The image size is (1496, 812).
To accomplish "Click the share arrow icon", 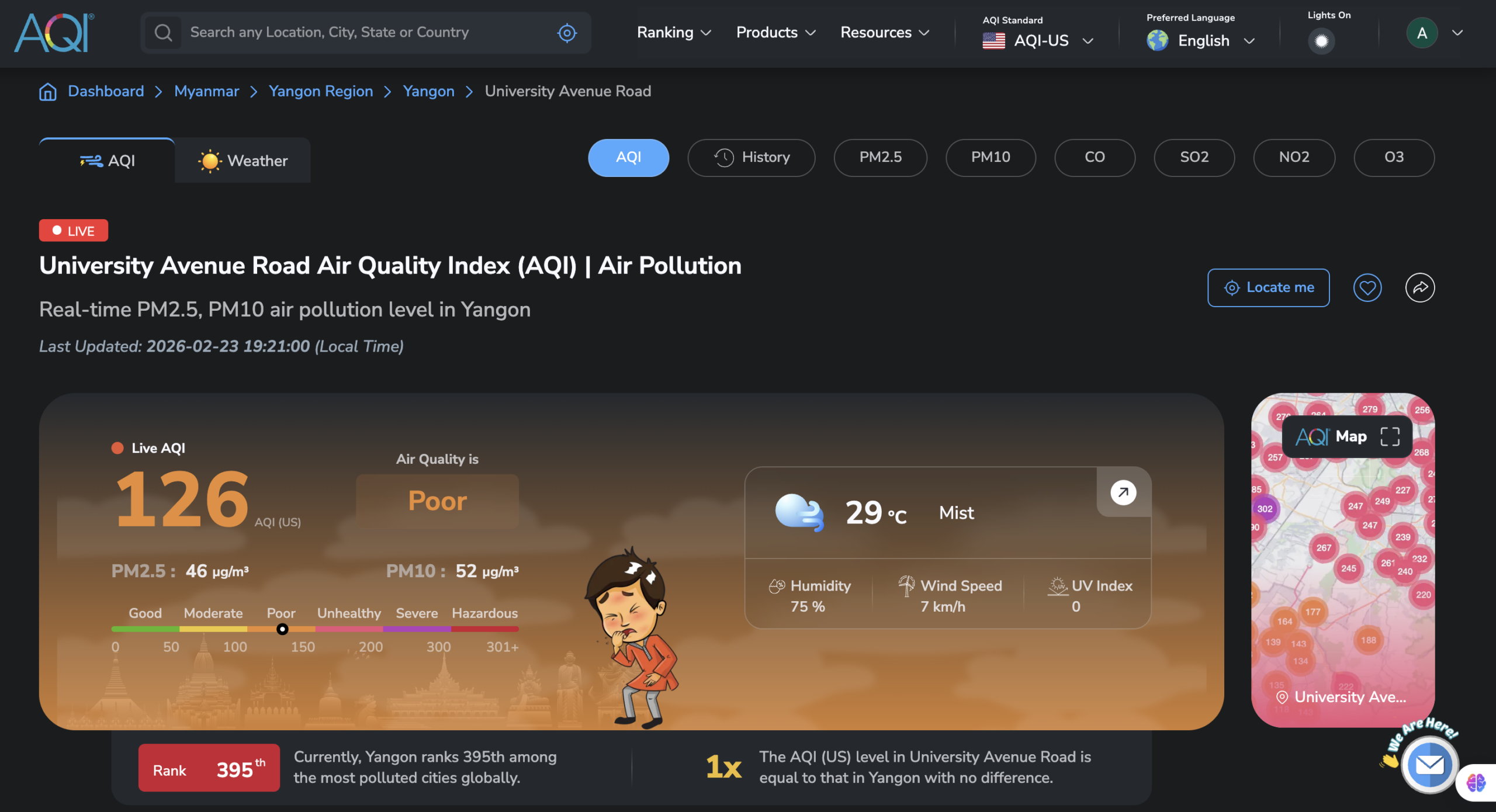I will pos(1419,287).
